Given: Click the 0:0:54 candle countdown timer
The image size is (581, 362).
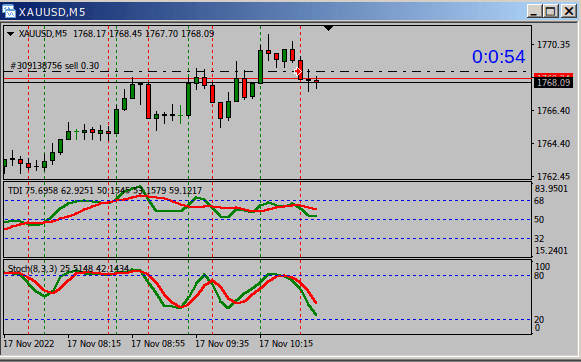Looking at the screenshot, I should tap(498, 57).
